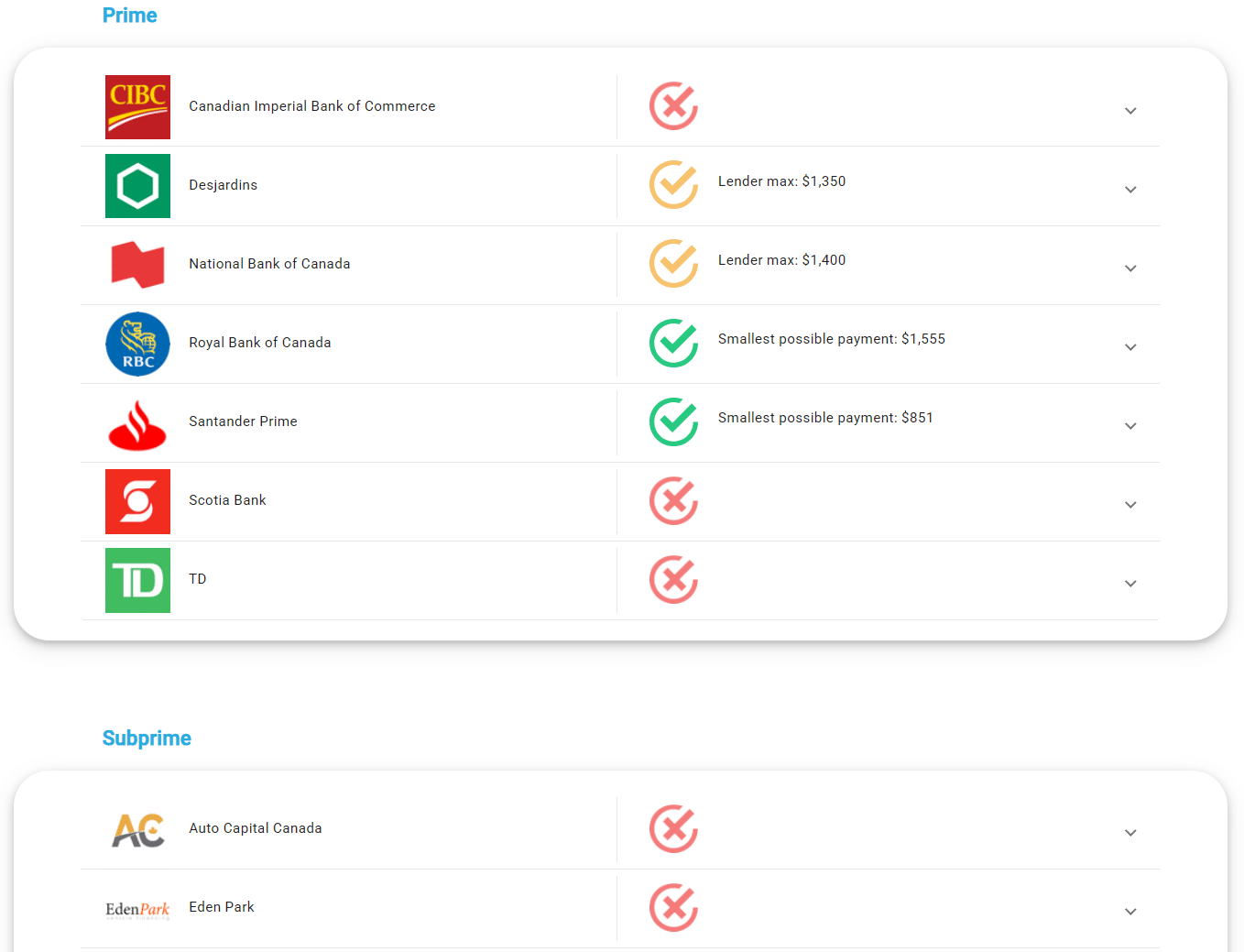Expand the Scotia Bank row chevron
This screenshot has width=1244, height=952.
tap(1130, 505)
